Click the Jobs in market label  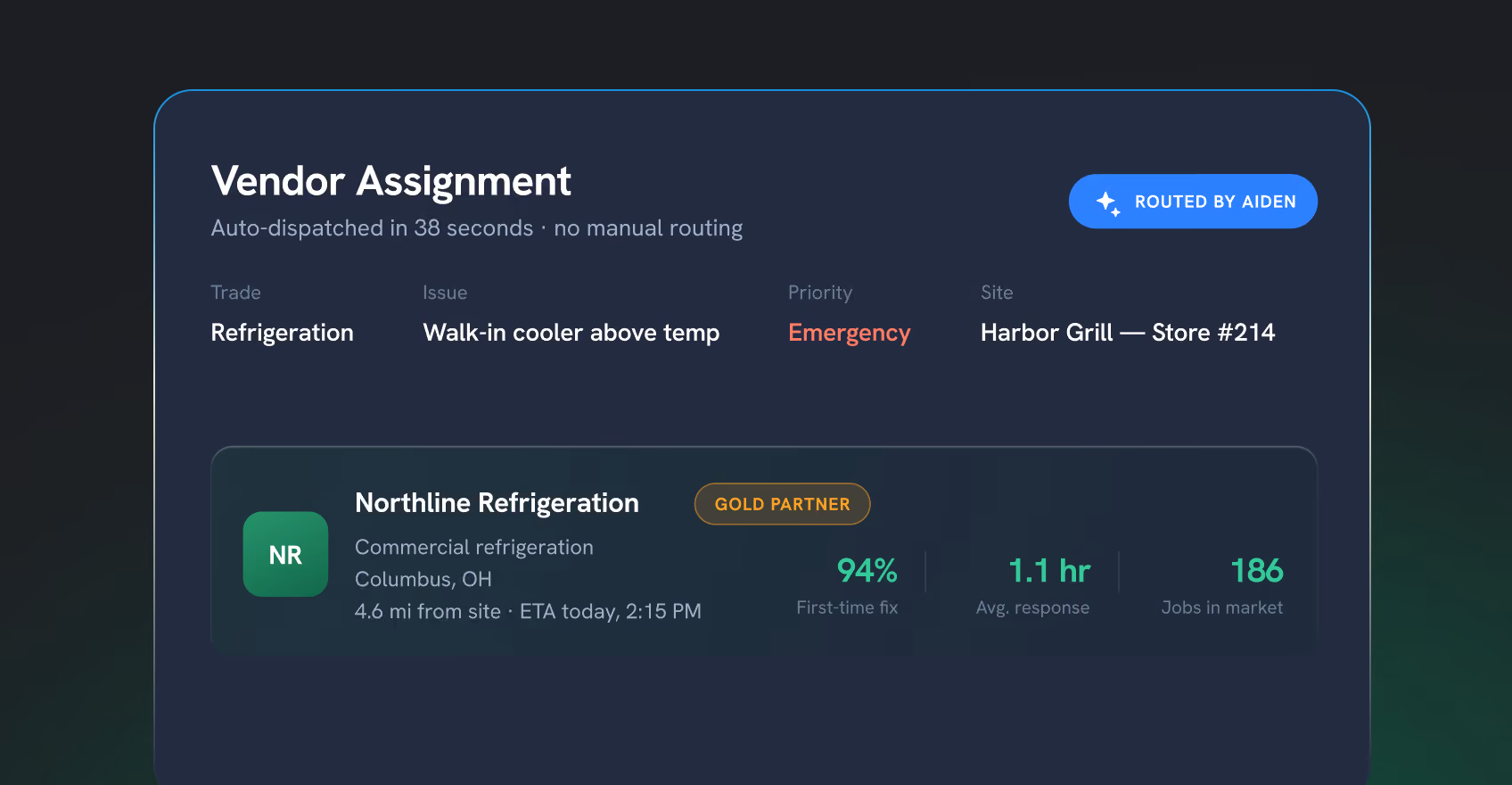coord(1222,607)
